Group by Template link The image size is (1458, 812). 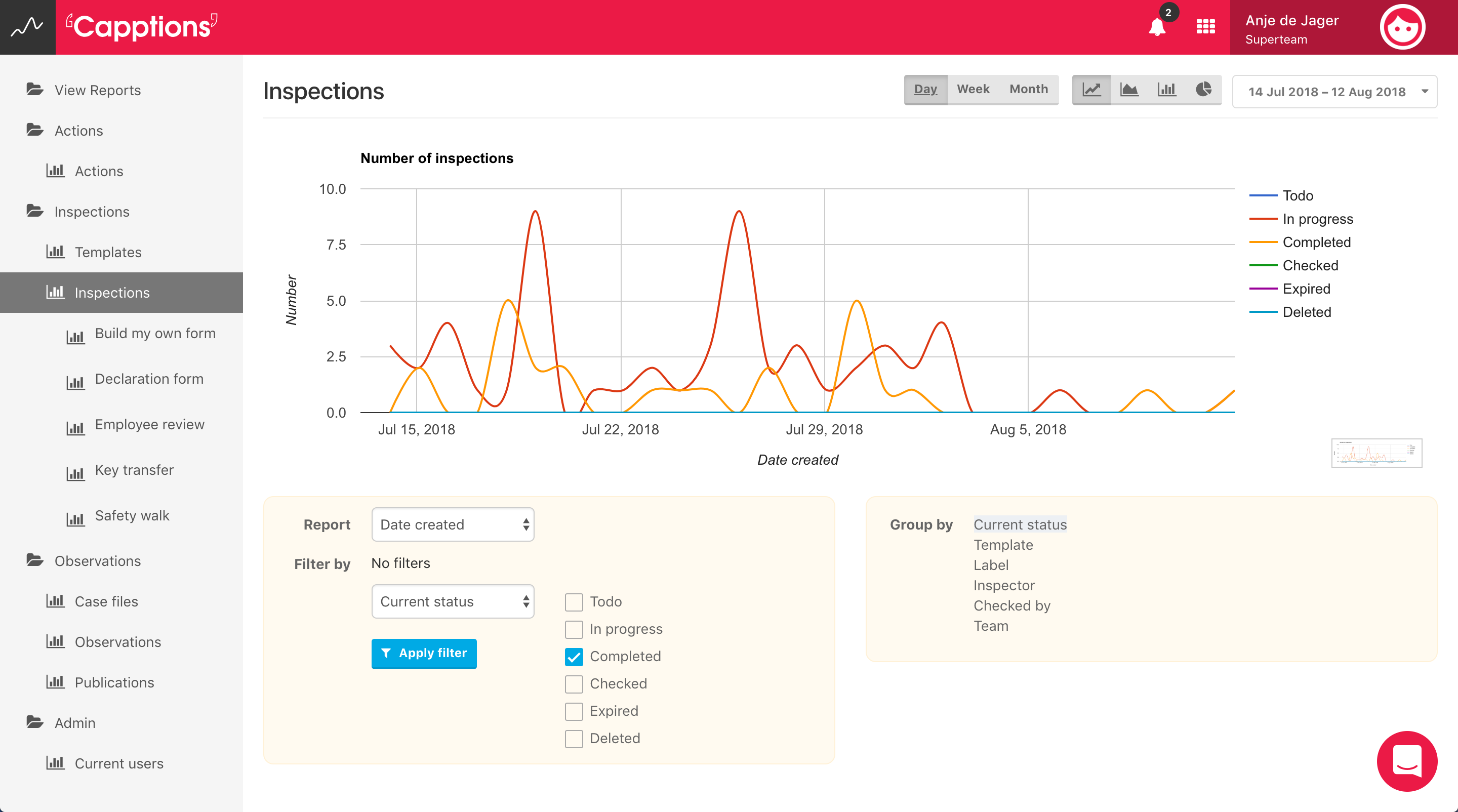point(1003,545)
